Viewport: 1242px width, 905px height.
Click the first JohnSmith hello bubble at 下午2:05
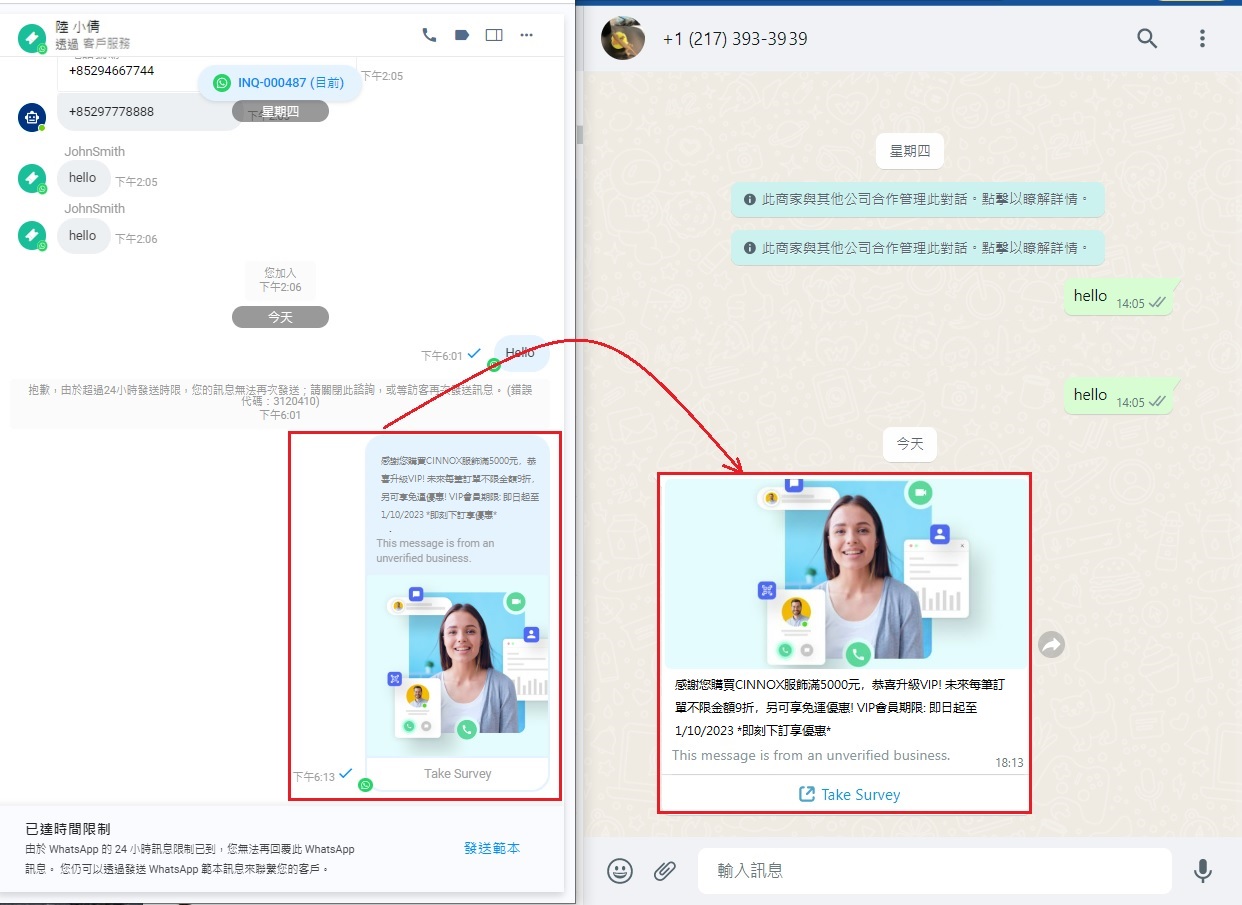coord(83,178)
